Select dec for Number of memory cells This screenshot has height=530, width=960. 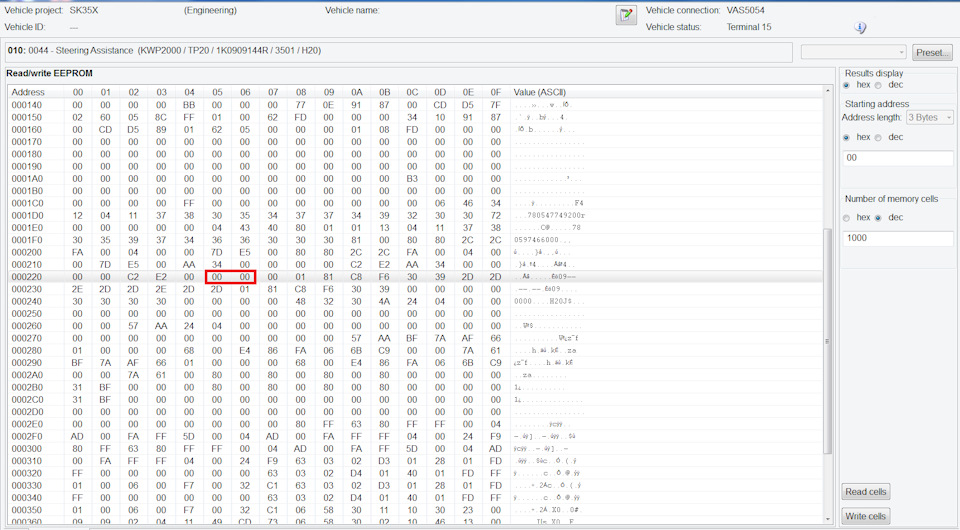[x=879, y=218]
